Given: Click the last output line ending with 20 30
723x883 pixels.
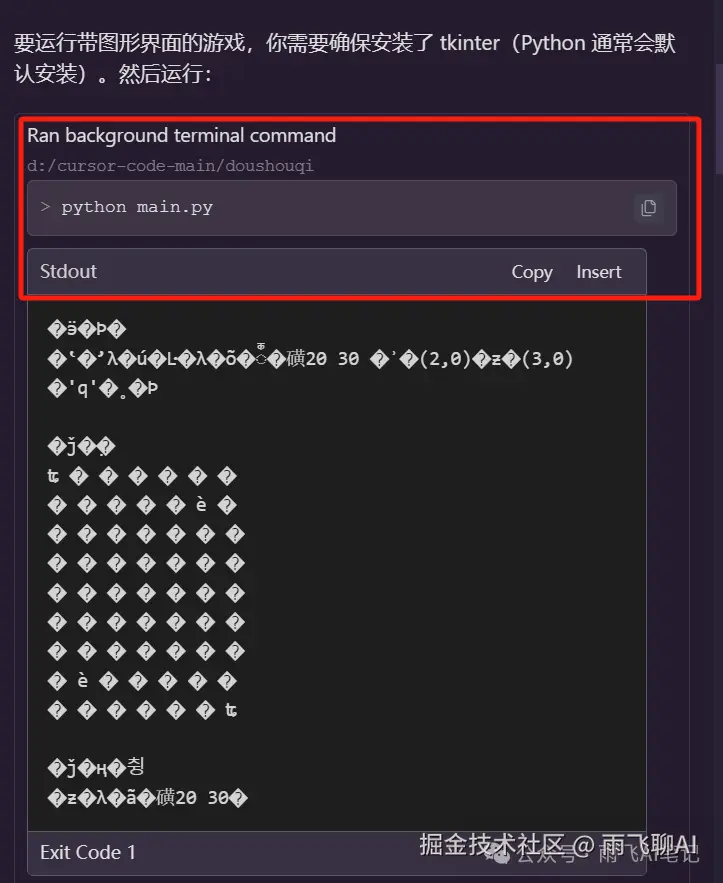Looking at the screenshot, I should click(148, 797).
